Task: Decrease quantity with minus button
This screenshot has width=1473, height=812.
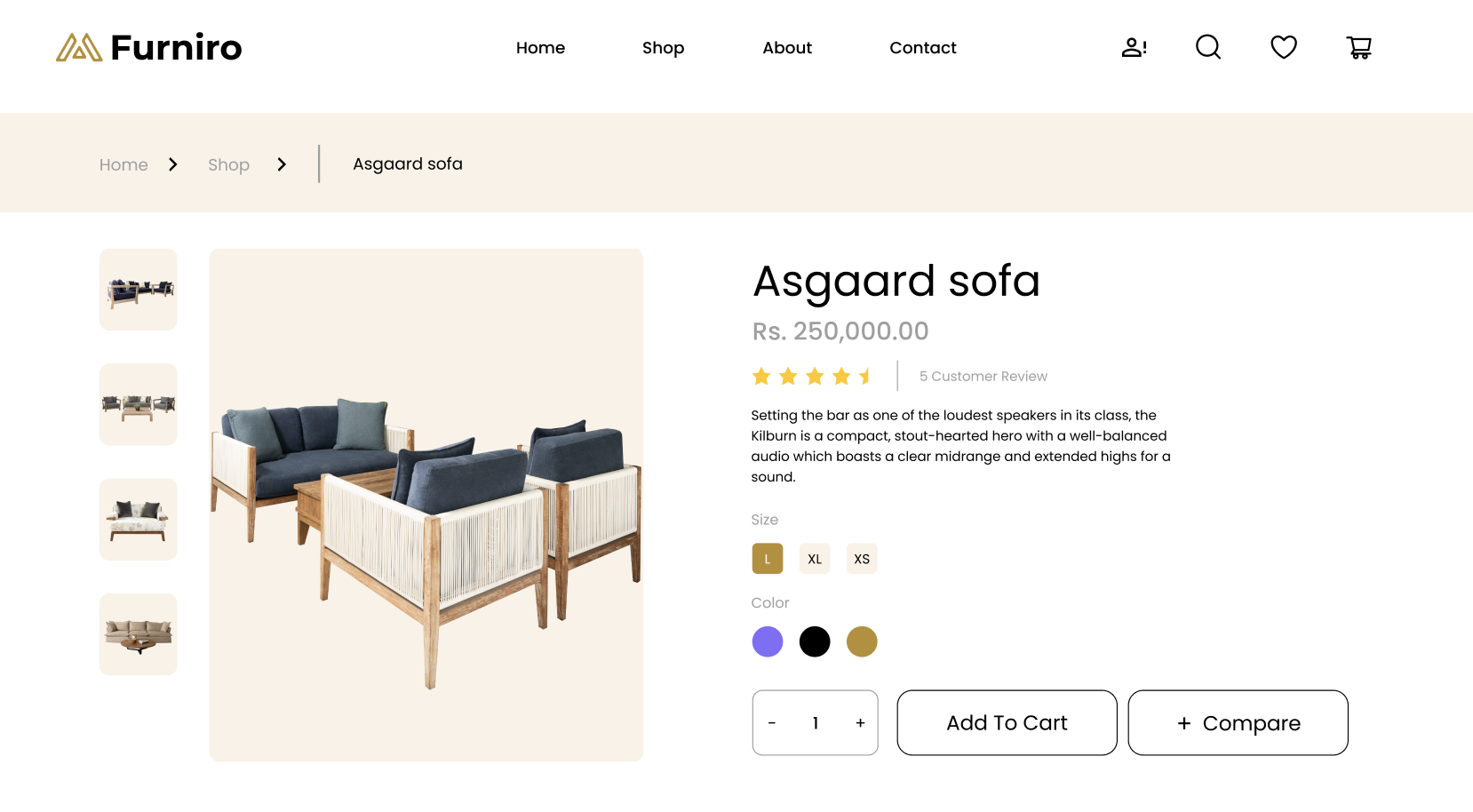Action: coord(772,723)
